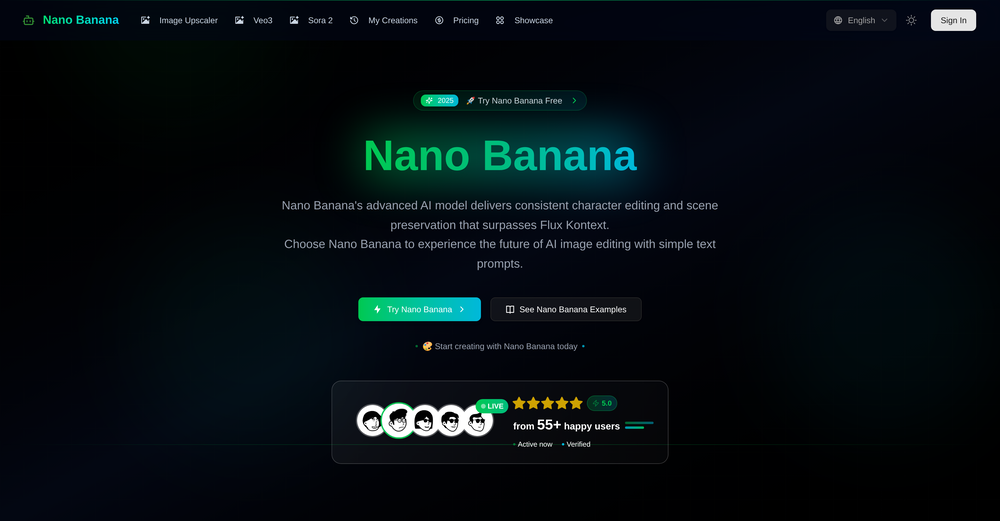1000x521 pixels.
Task: Click the Sora 2 image icon
Action: pyautogui.click(x=294, y=20)
